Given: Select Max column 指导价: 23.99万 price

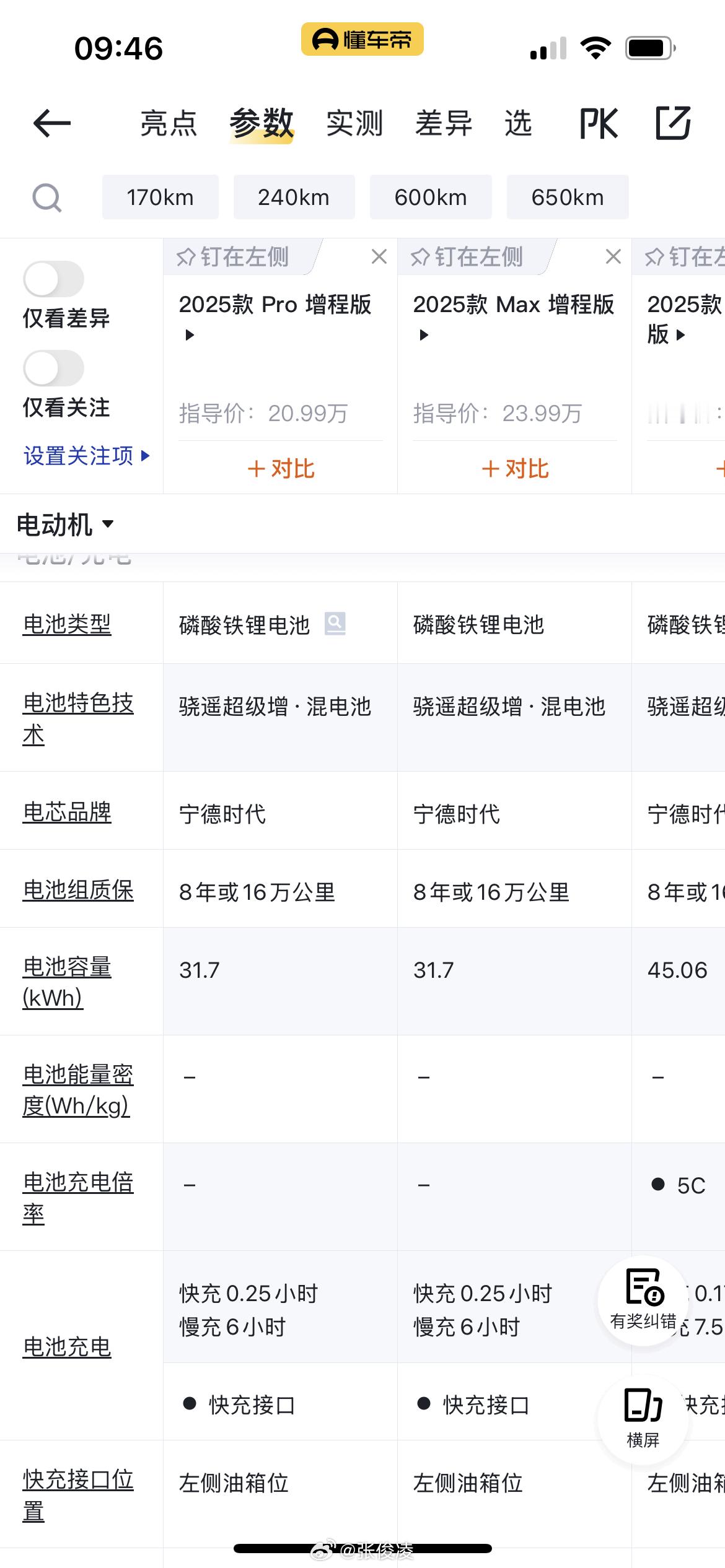Looking at the screenshot, I should pyautogui.click(x=498, y=413).
